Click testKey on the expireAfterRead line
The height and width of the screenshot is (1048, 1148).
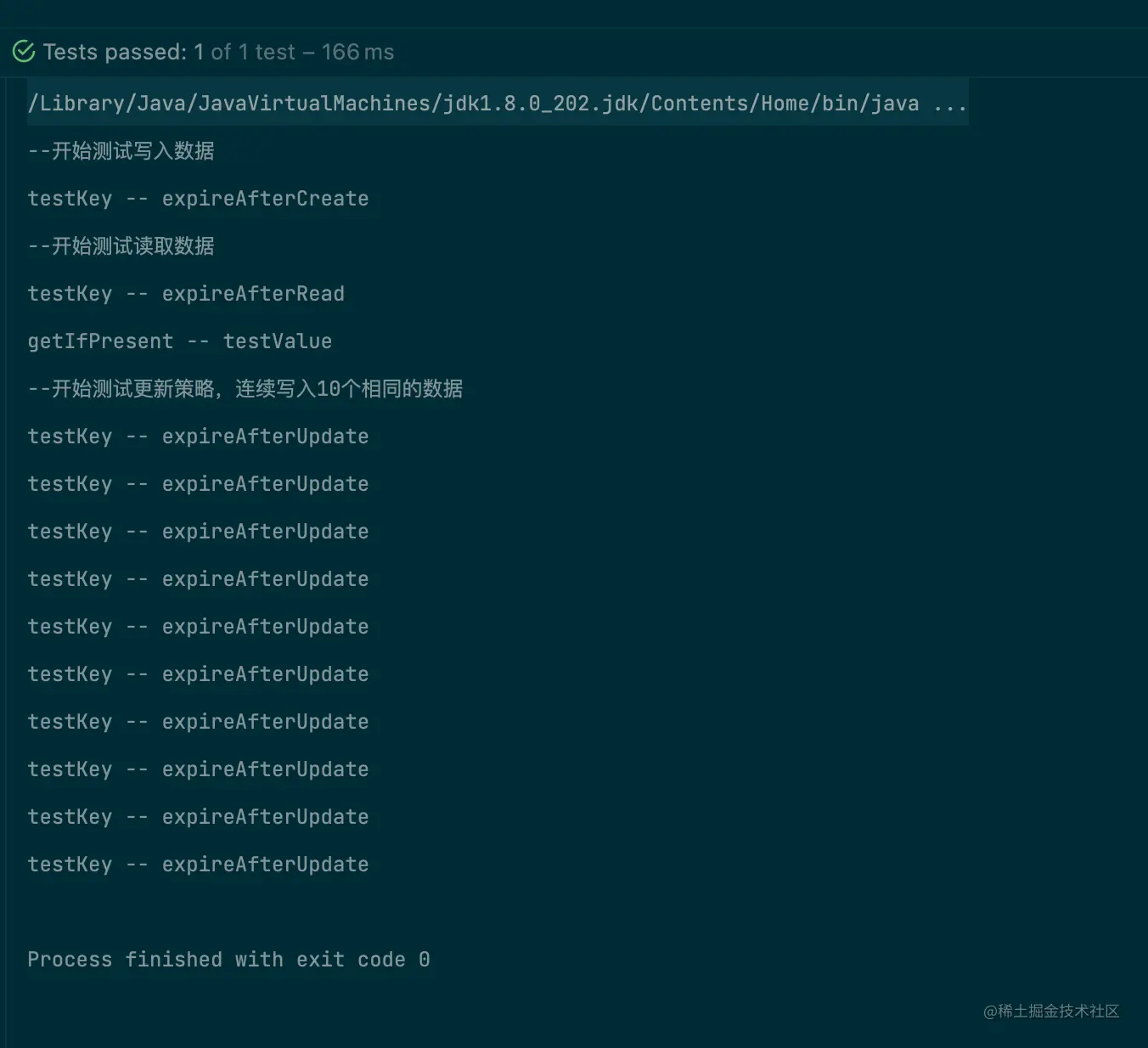(x=70, y=294)
